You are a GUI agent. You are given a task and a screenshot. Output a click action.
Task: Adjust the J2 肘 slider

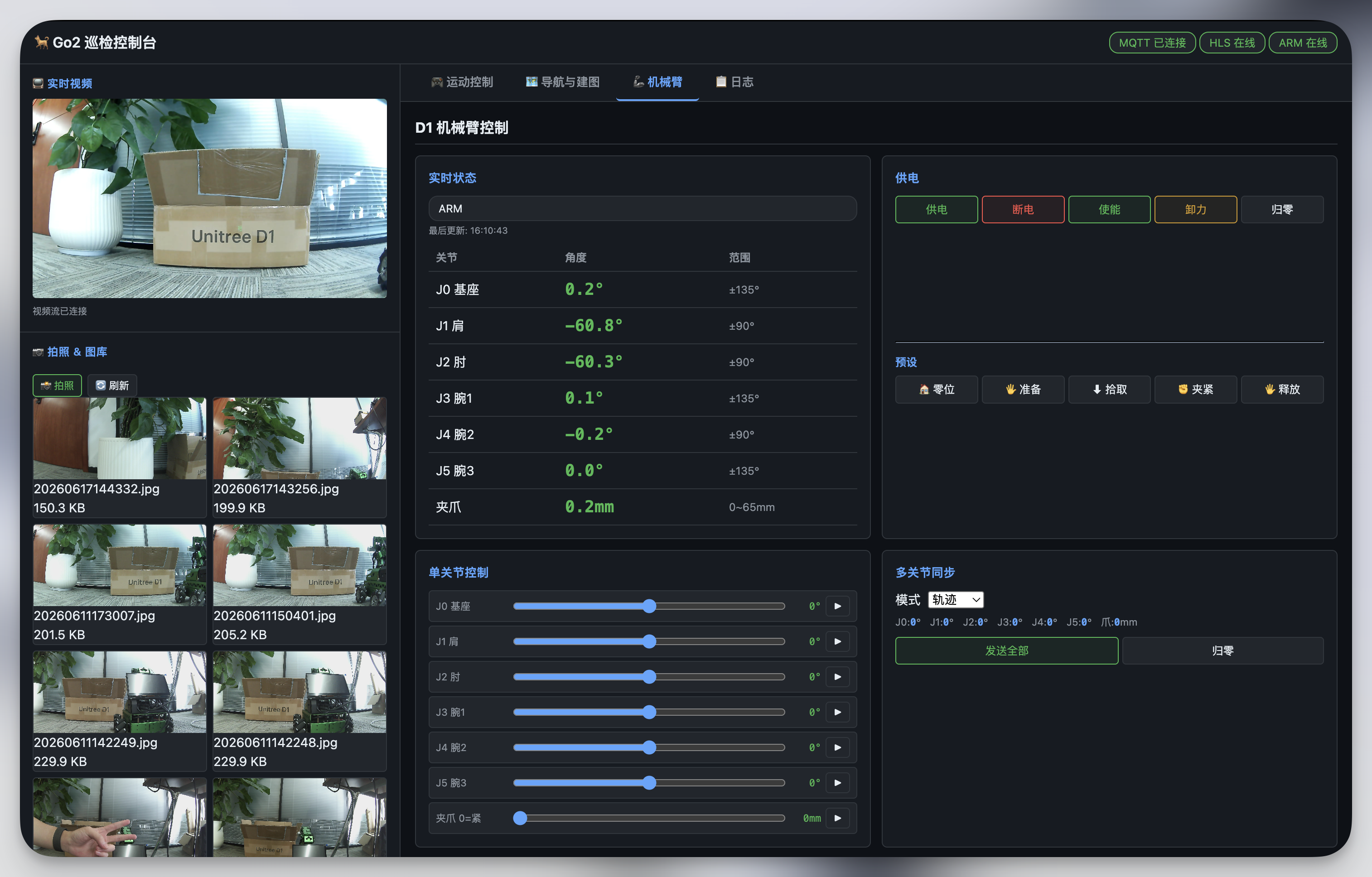click(649, 676)
